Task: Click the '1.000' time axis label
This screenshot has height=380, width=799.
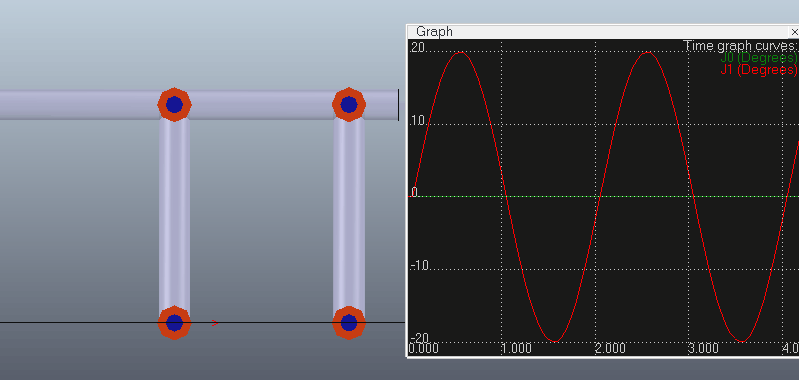Action: (x=516, y=348)
